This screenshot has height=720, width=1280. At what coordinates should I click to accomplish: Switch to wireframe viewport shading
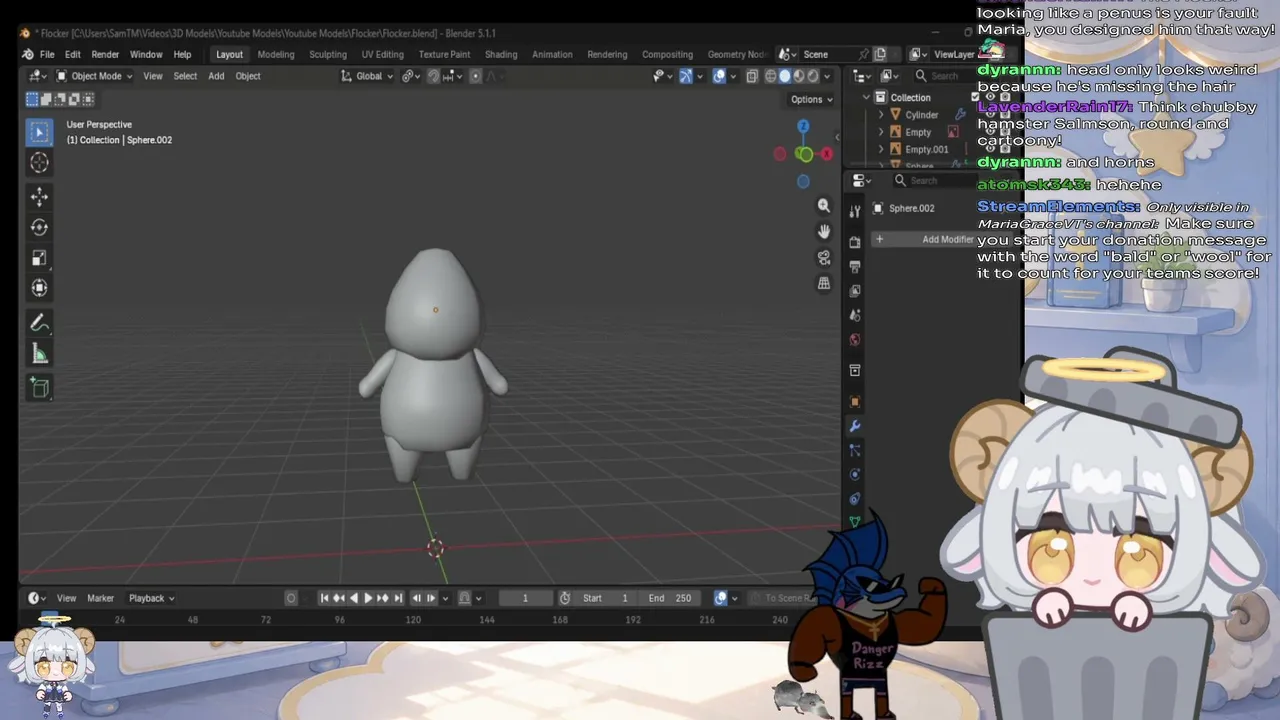coord(771,76)
